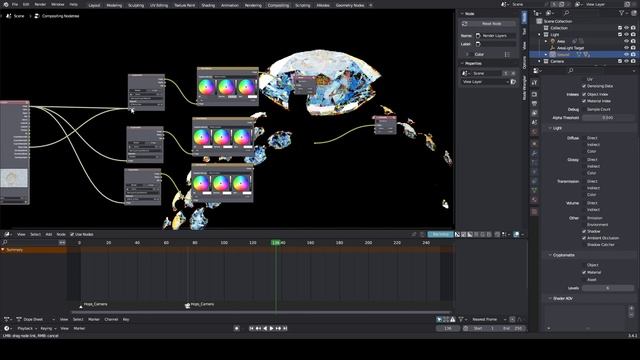Toggle exclude checkbox for Camera collection
The height and width of the screenshot is (360, 640).
coord(620,61)
